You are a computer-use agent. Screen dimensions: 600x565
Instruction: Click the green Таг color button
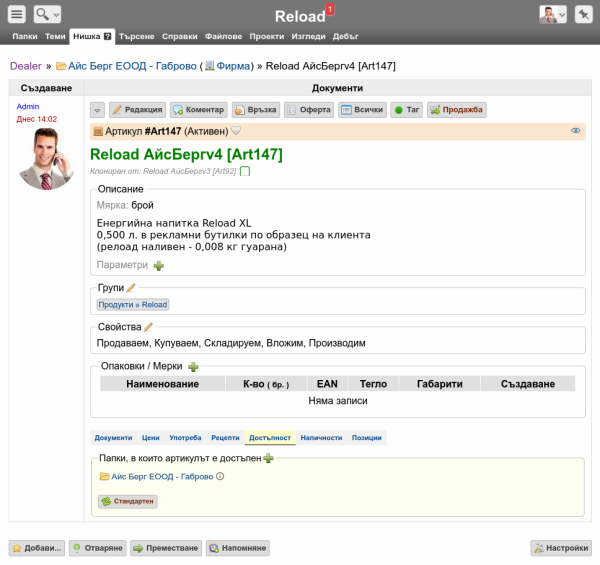coord(406,110)
